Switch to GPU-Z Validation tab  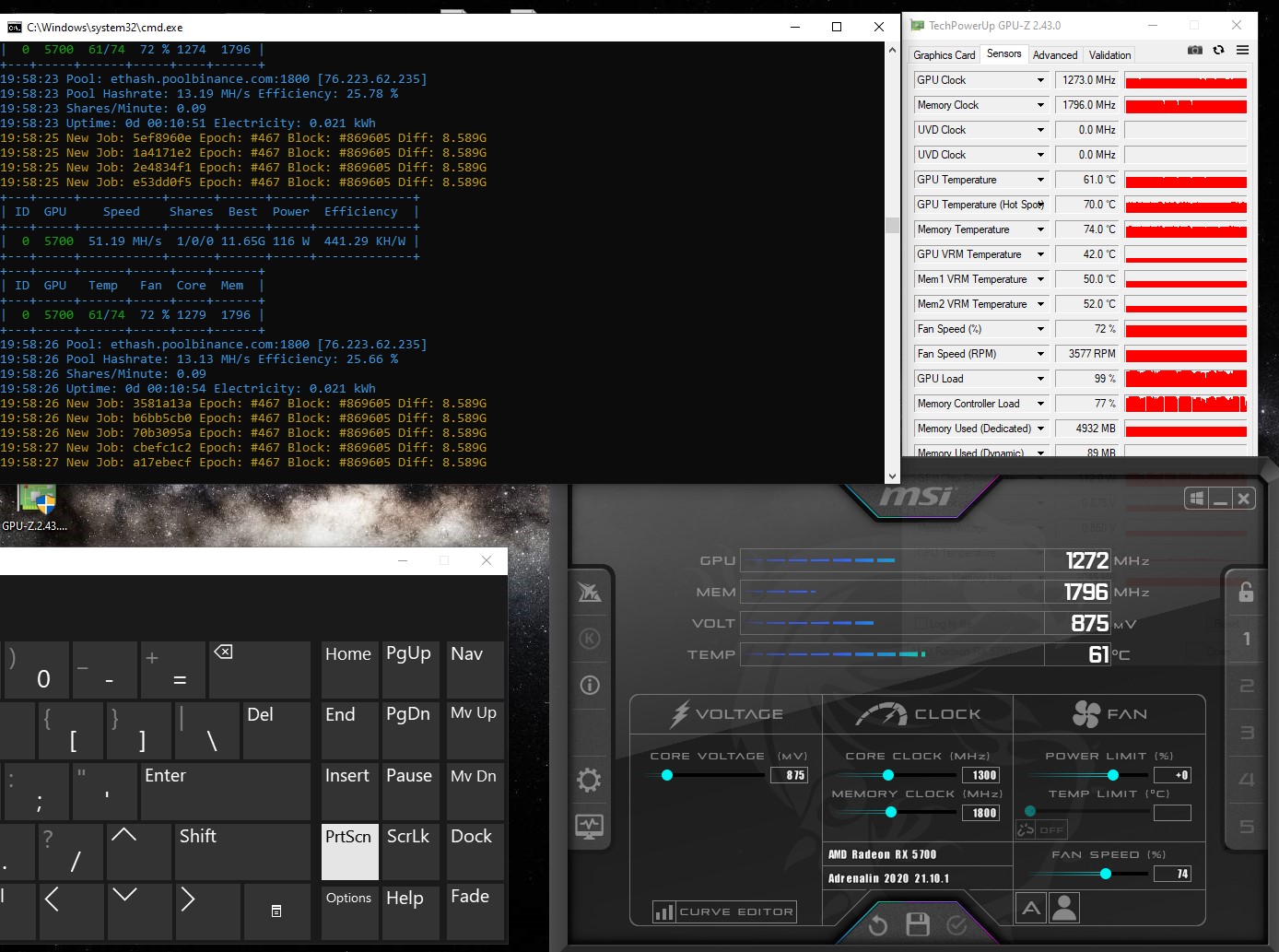pos(1109,55)
